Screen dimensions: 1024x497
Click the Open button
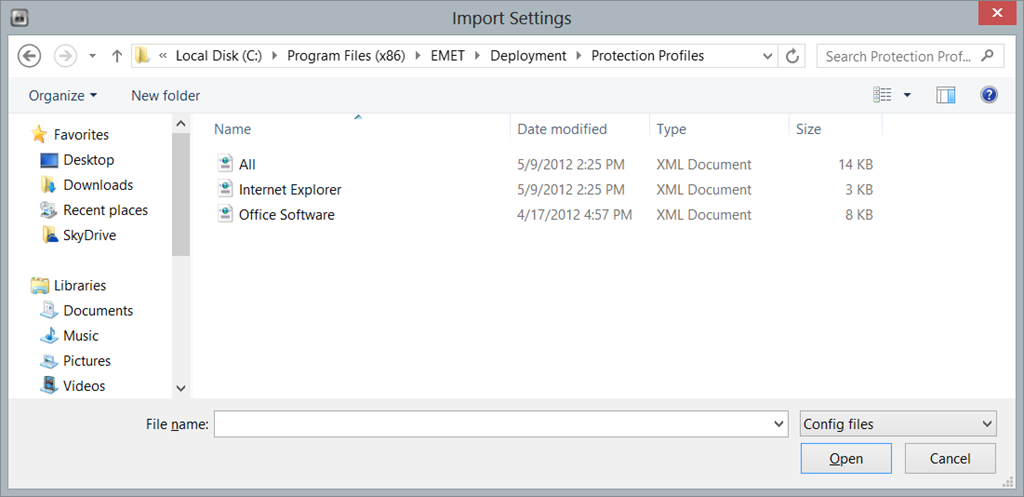point(846,458)
